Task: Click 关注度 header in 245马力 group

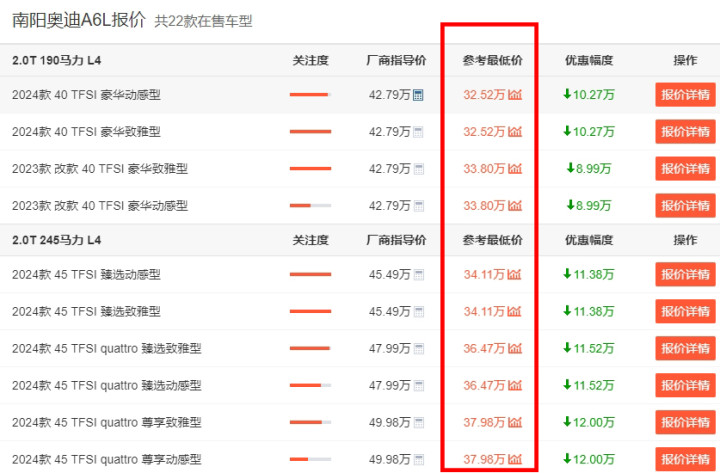Action: point(310,240)
